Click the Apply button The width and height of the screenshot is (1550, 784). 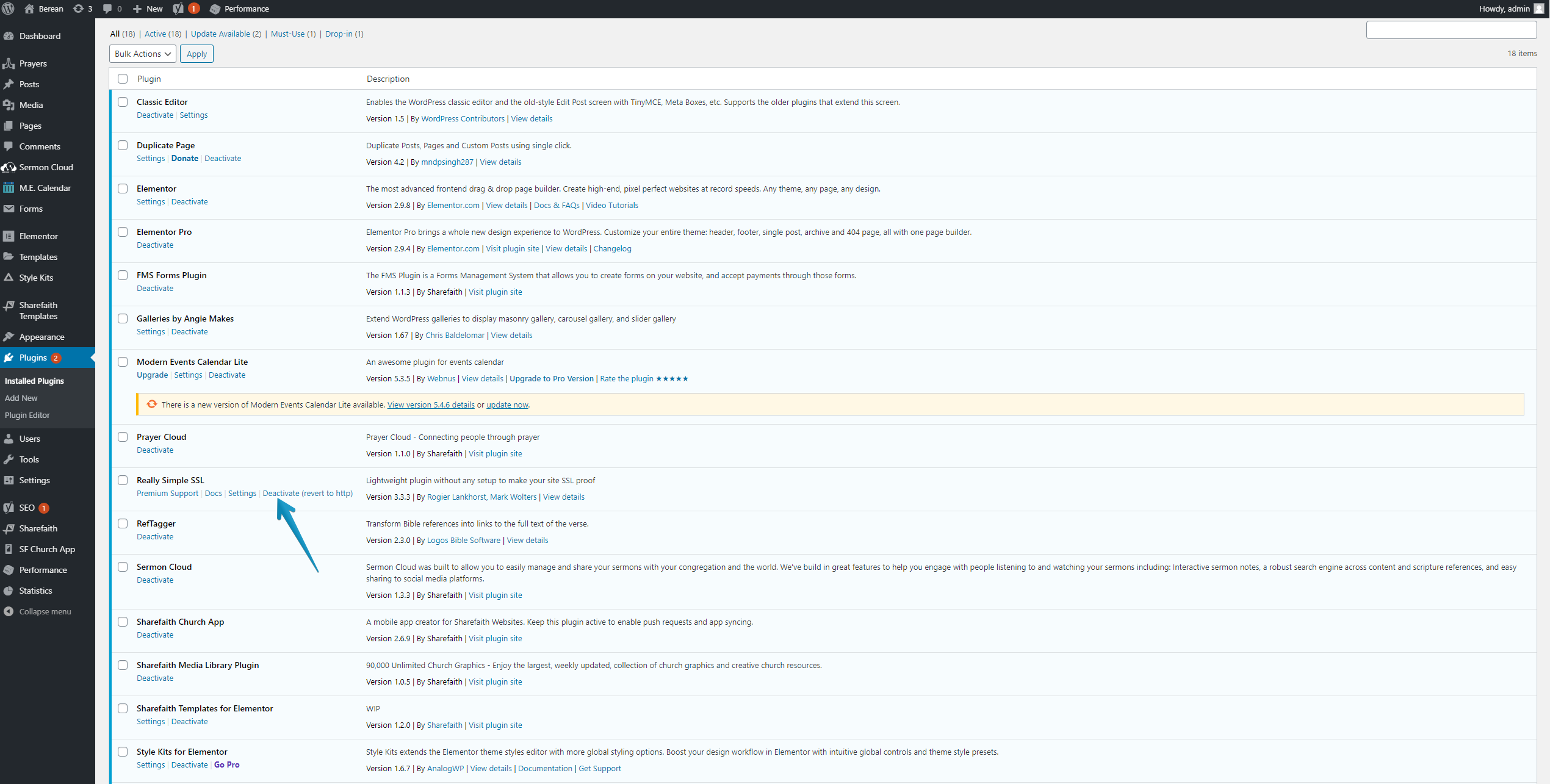tap(196, 54)
